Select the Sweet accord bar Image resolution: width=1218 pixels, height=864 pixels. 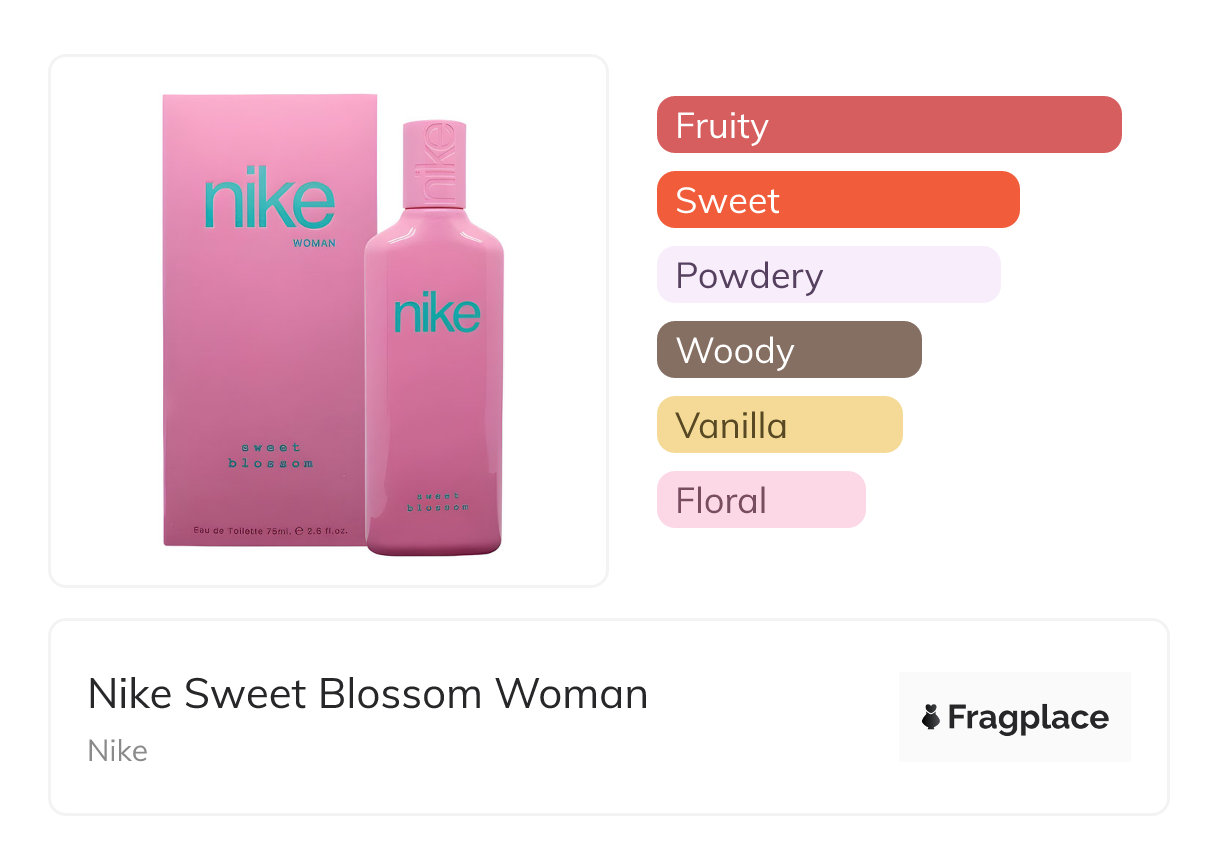point(837,200)
